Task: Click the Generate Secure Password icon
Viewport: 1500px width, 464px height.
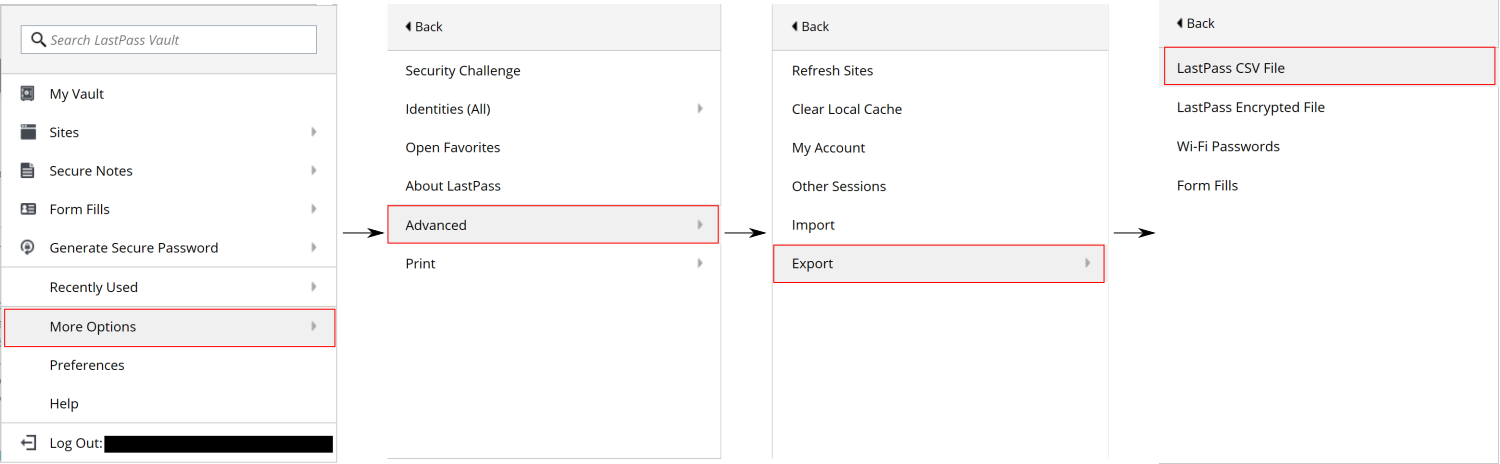Action: tap(28, 247)
